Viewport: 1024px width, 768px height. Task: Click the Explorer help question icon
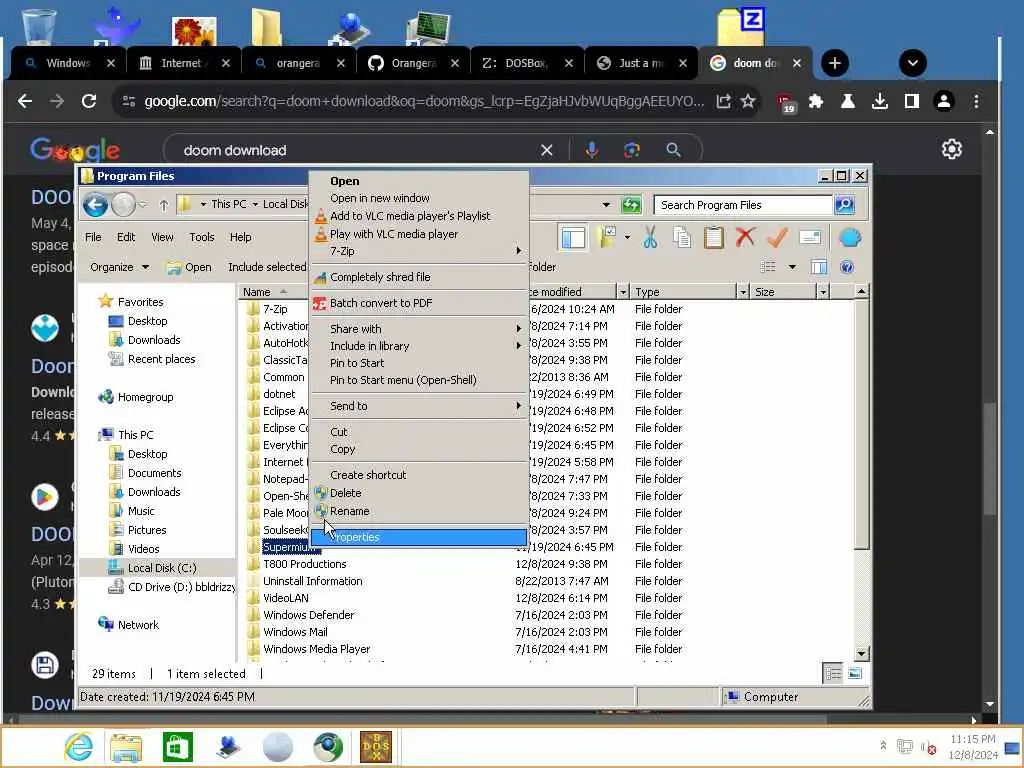pyautogui.click(x=847, y=267)
